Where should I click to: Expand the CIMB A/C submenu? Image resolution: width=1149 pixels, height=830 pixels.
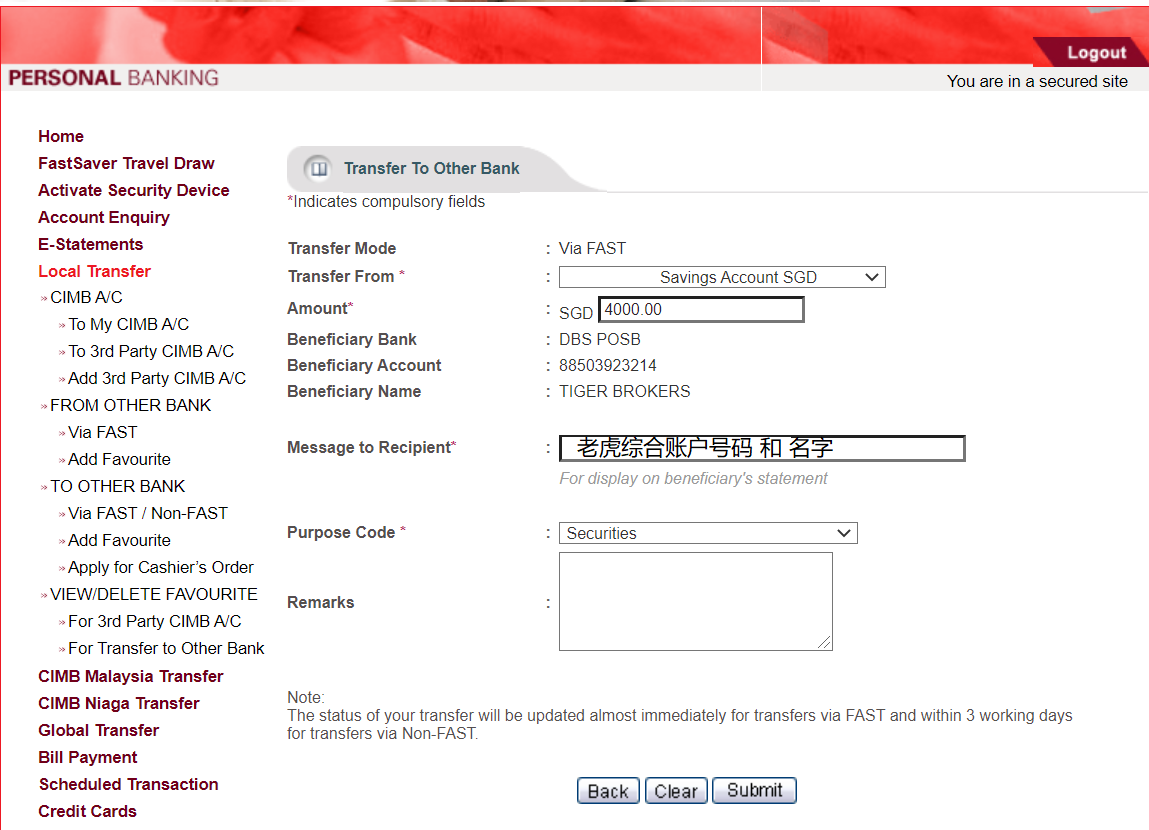[86, 297]
